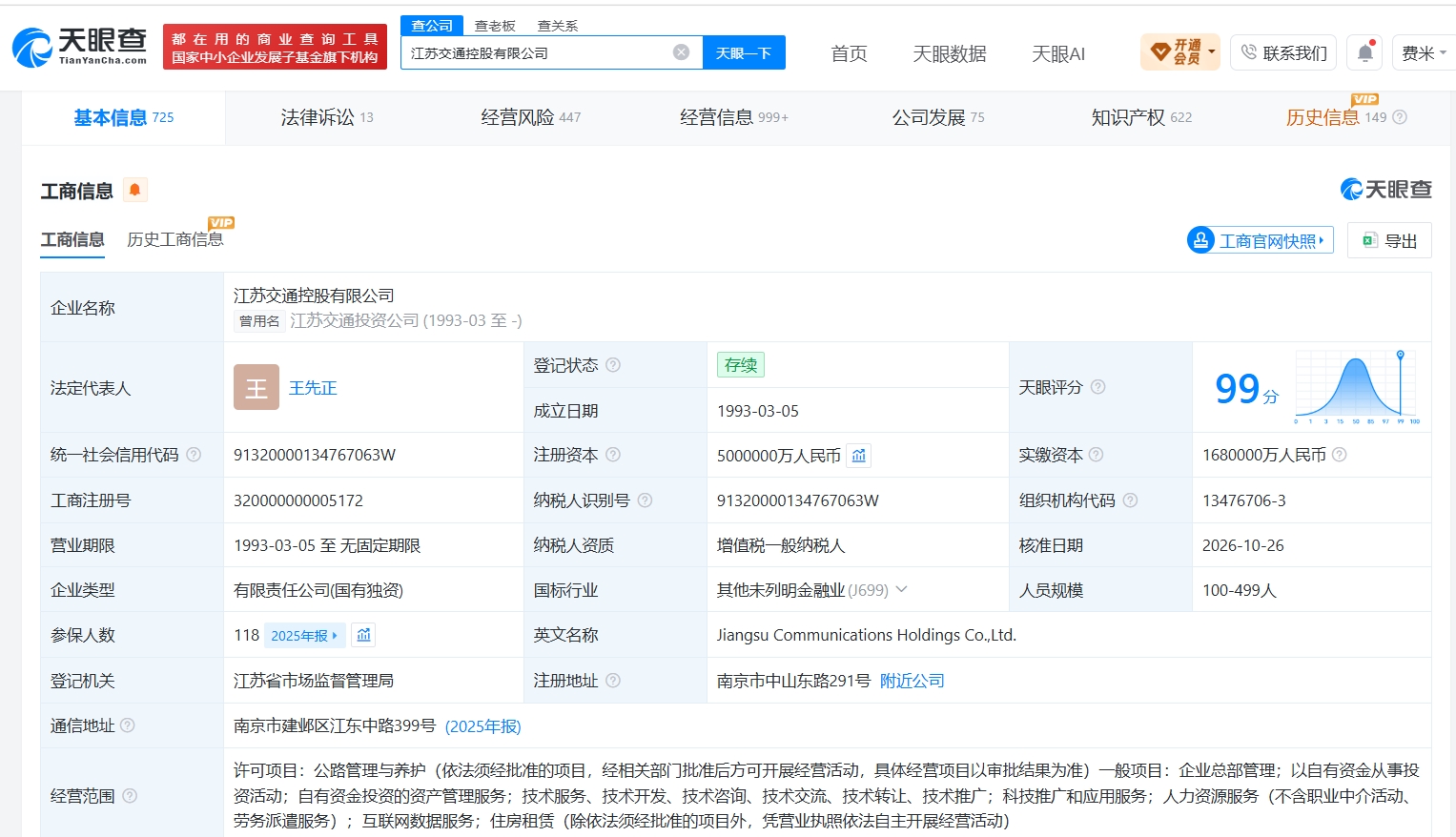This screenshot has width=1456, height=837.
Task: Open help icon next to 1680000万人民币
Action: pyautogui.click(x=1339, y=455)
